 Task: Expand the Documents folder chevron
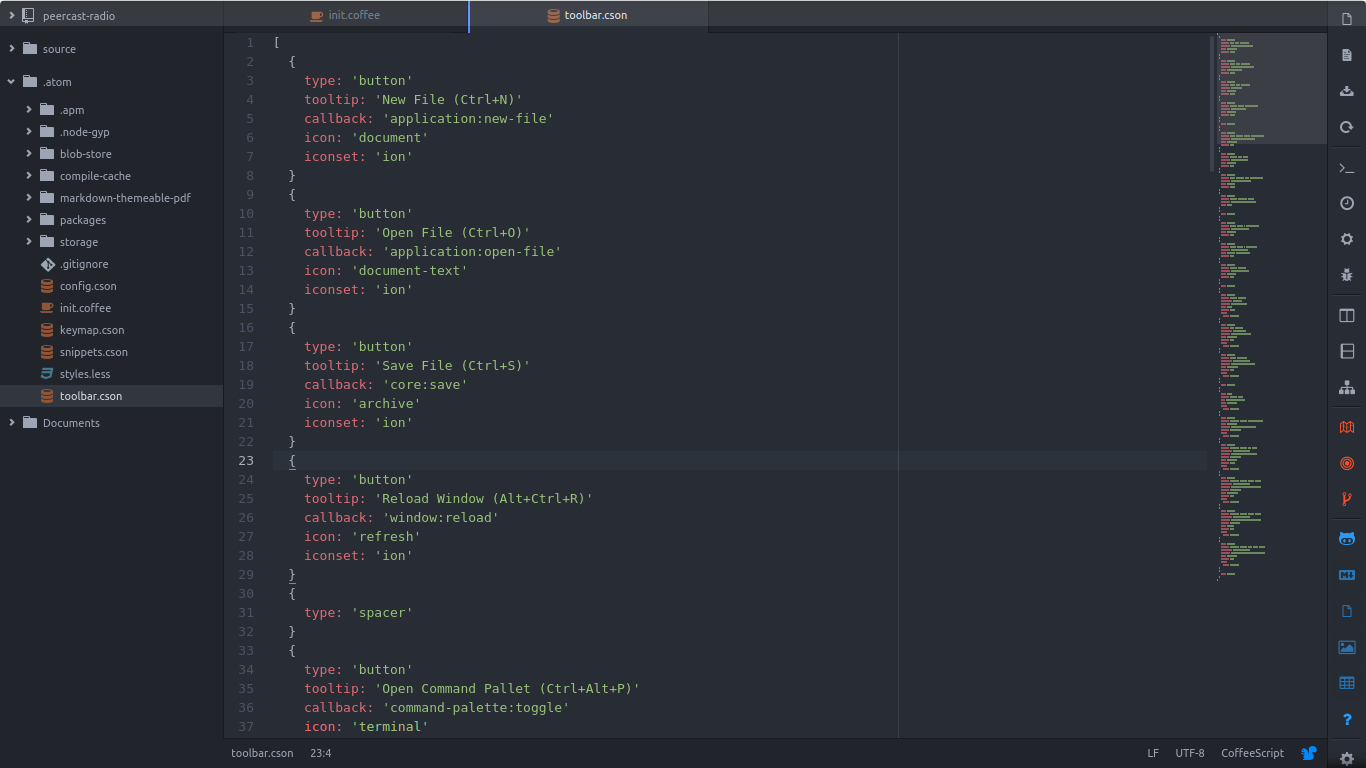click(x=12, y=422)
